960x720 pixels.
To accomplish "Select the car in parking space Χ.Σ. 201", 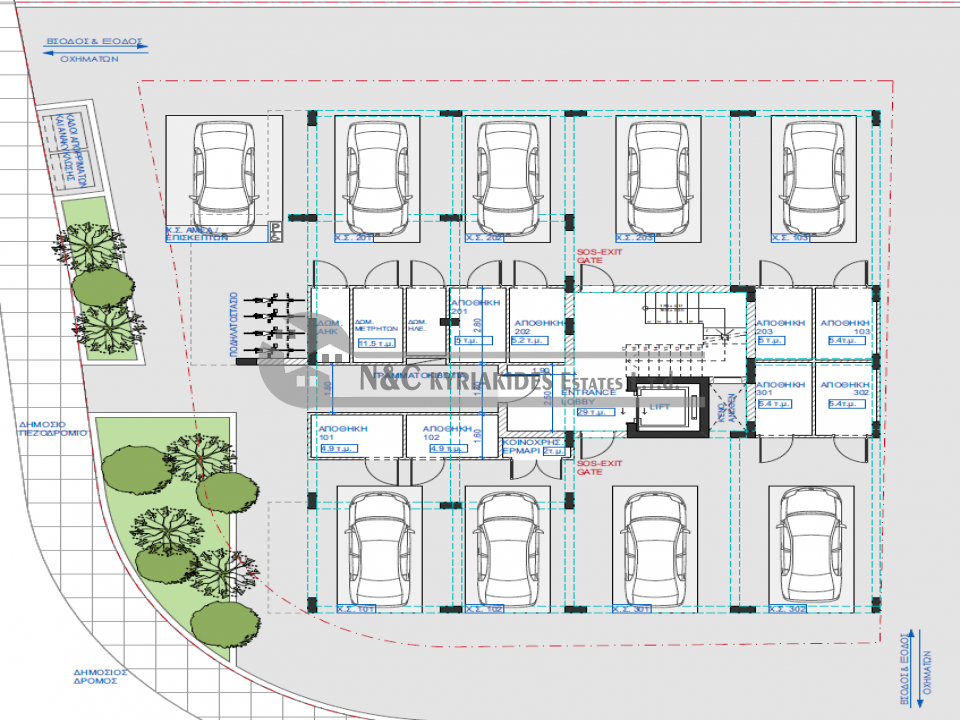I will point(377,178).
